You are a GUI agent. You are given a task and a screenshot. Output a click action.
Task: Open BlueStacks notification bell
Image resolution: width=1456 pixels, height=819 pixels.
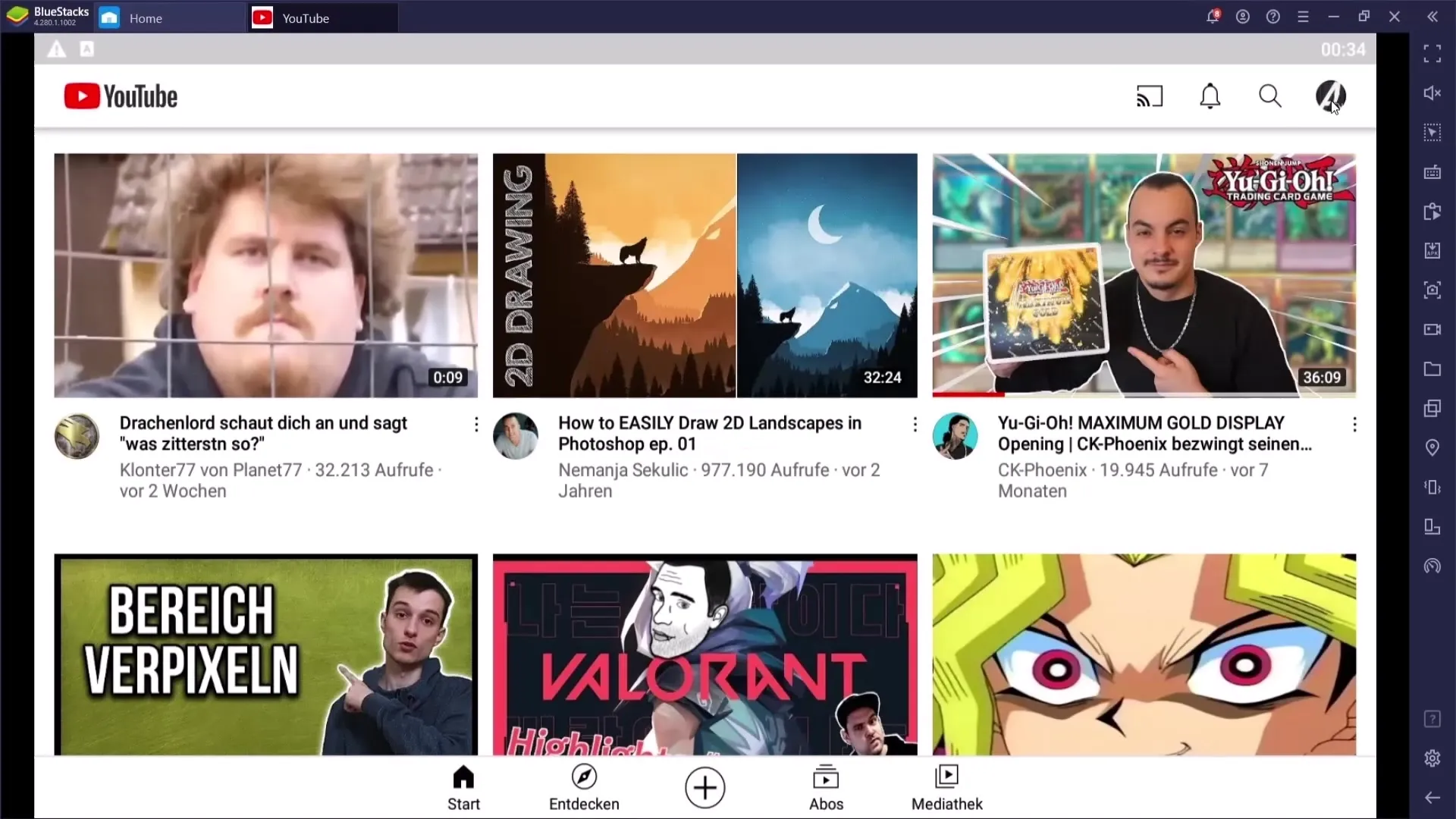point(1213,16)
